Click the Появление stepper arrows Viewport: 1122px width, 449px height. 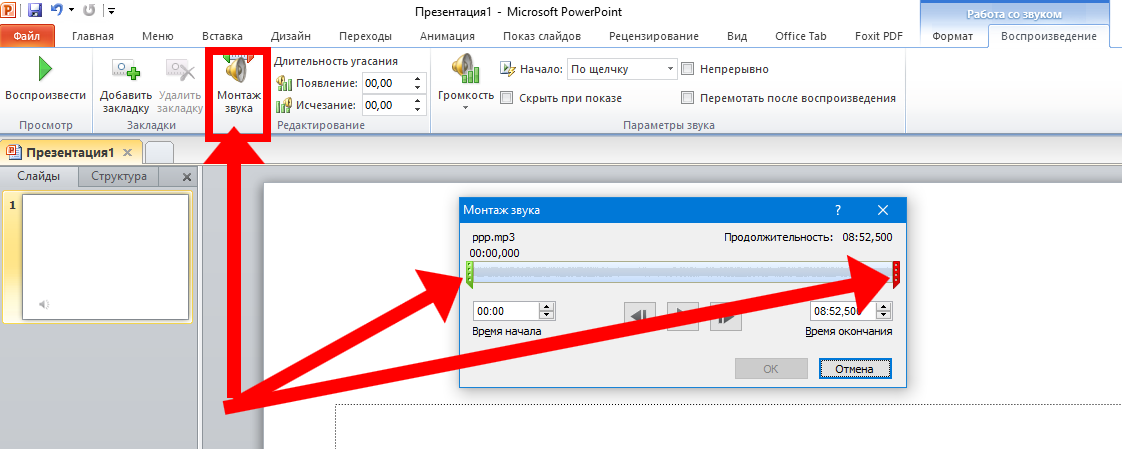419,83
